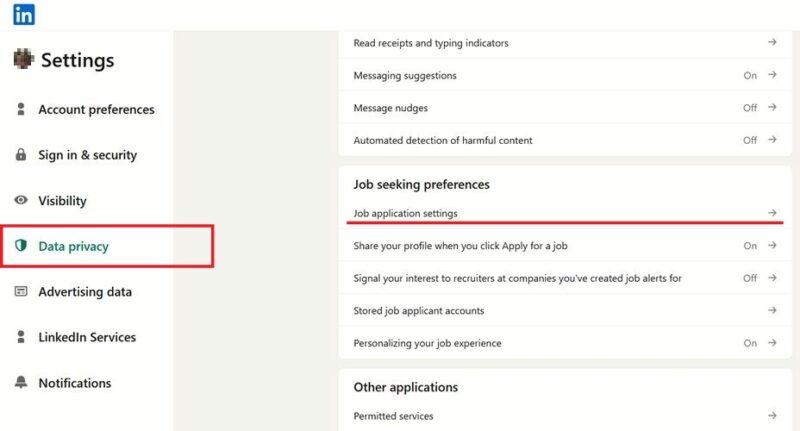The width and height of the screenshot is (800, 431).
Task: Toggle Automated detection of harmful content Off
Action: click(x=750, y=140)
